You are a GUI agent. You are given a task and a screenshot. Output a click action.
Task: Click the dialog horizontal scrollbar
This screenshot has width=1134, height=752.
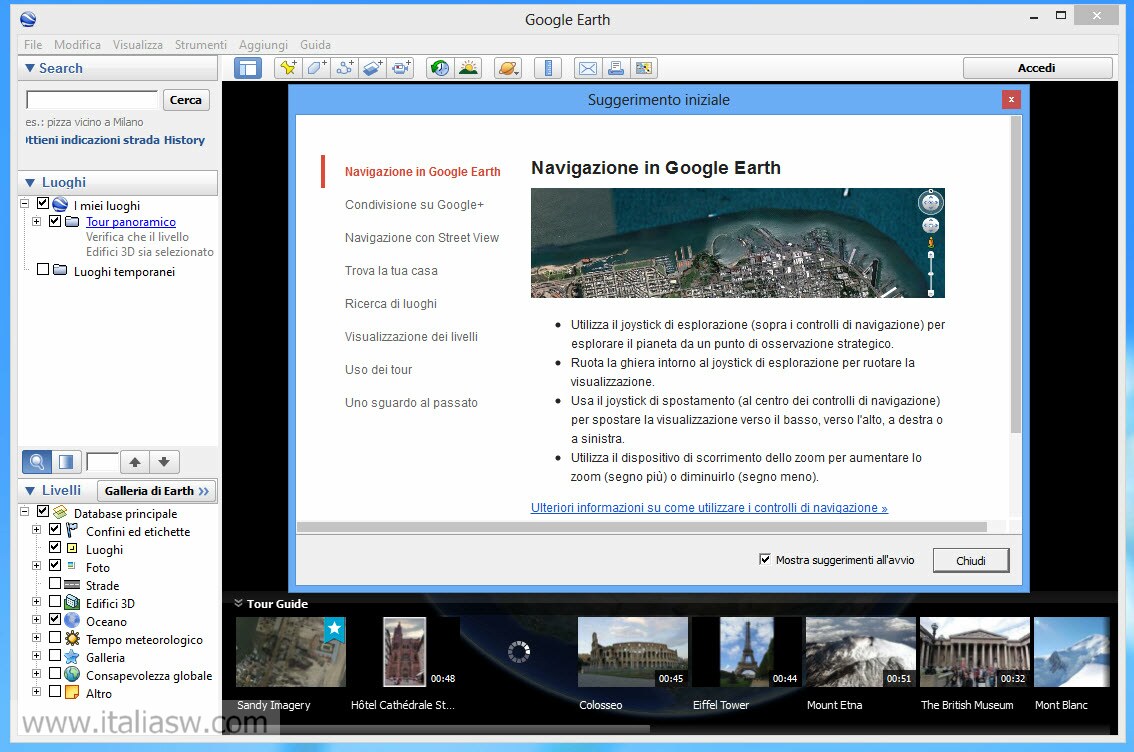[641, 527]
